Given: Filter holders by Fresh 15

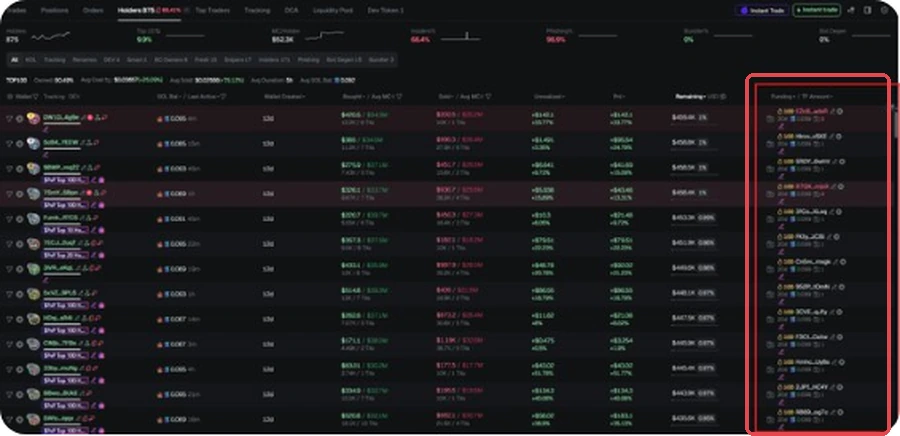Looking at the screenshot, I should 204,60.
